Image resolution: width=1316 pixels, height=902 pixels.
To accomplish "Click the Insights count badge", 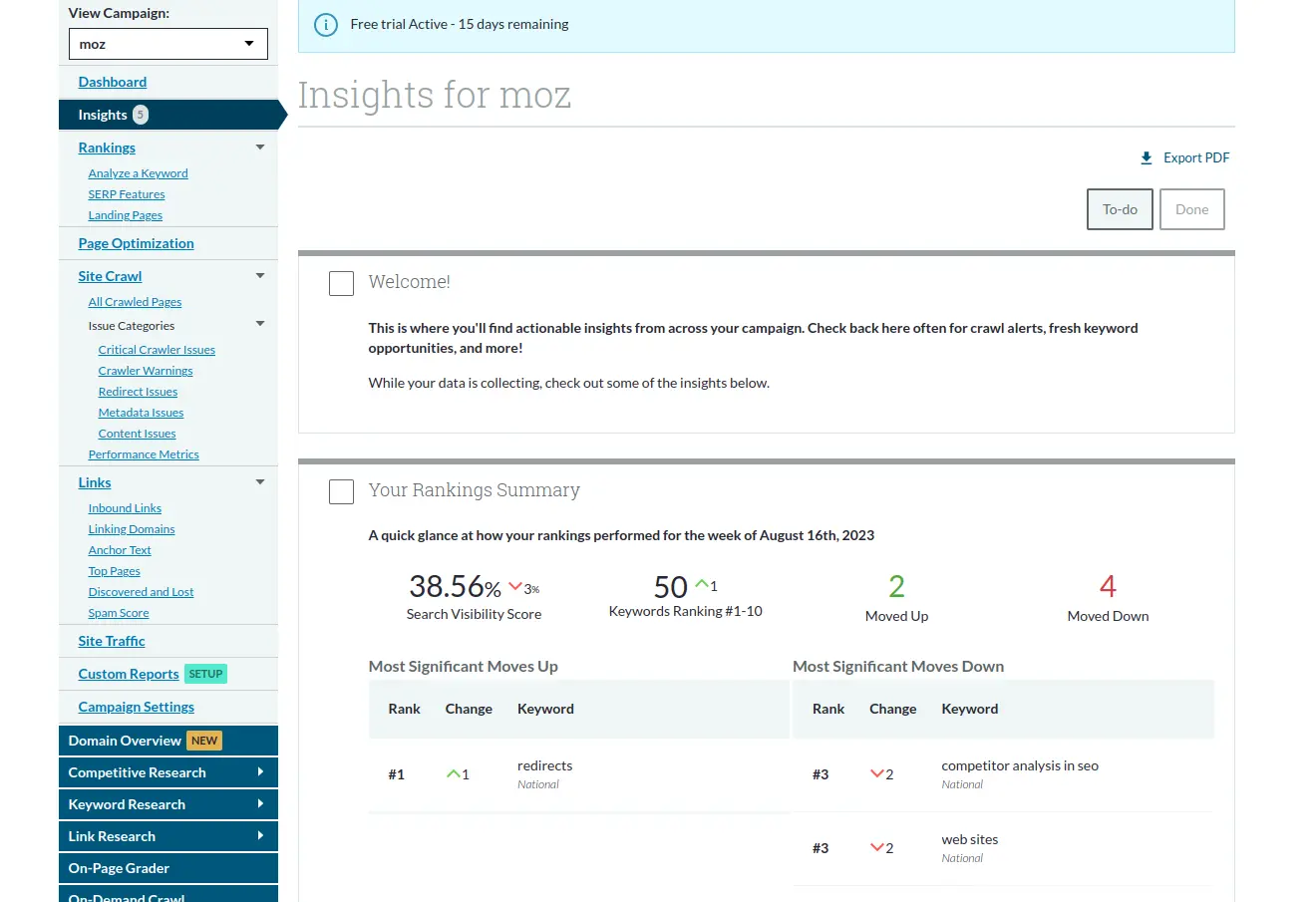I will [x=141, y=115].
